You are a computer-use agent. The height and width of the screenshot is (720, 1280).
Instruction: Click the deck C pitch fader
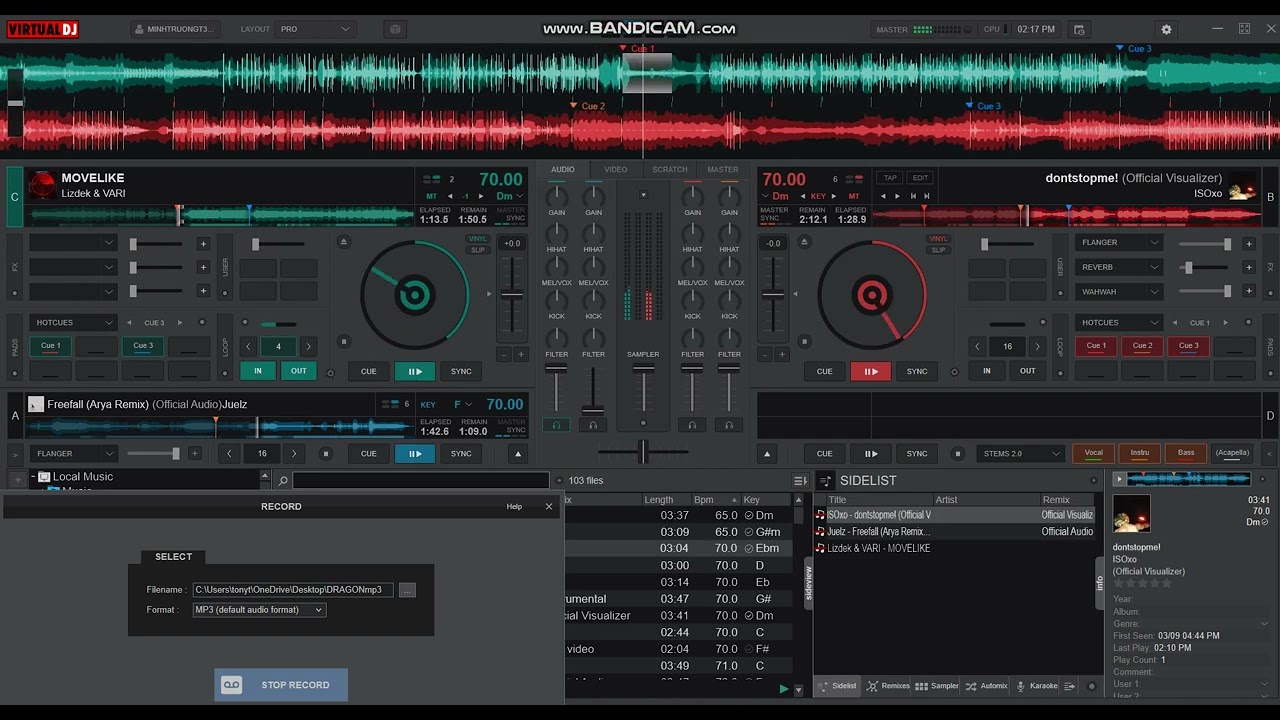512,294
